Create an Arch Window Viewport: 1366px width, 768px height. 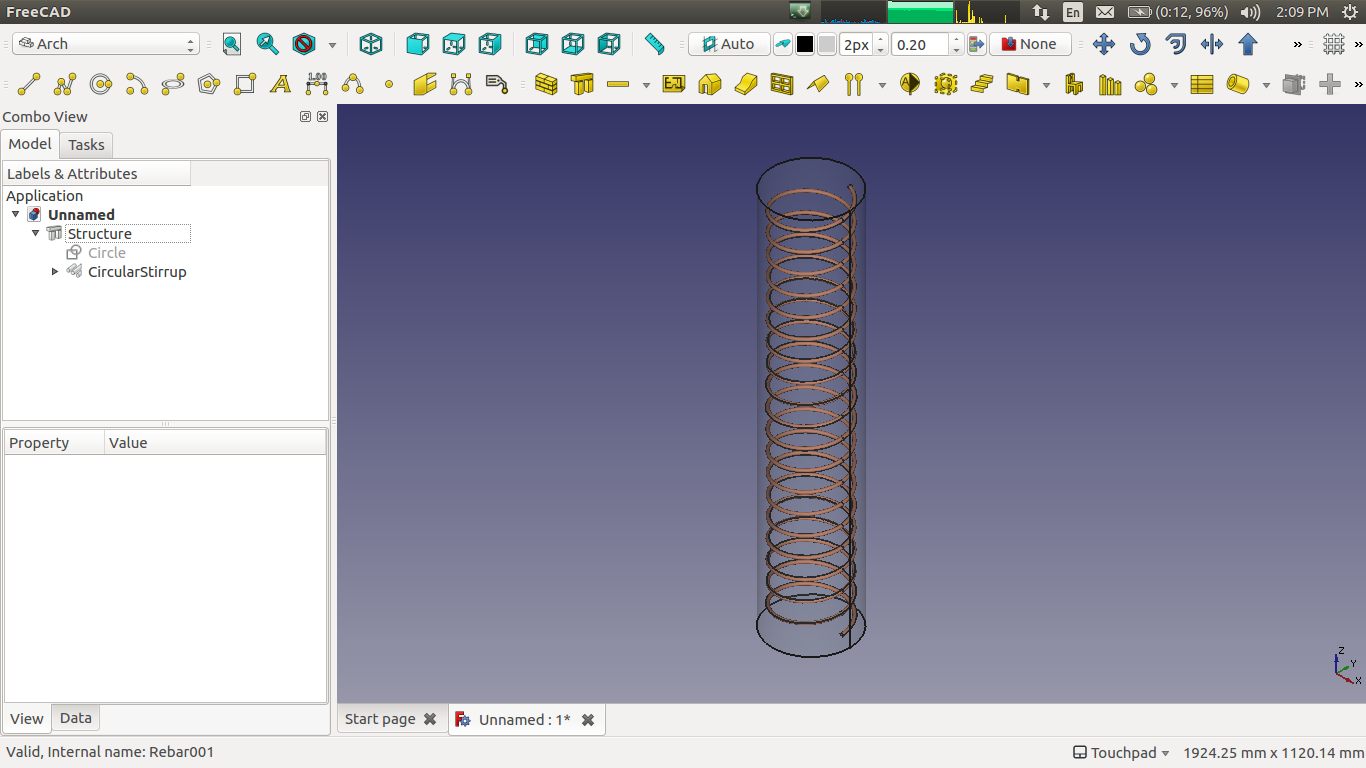(x=782, y=84)
